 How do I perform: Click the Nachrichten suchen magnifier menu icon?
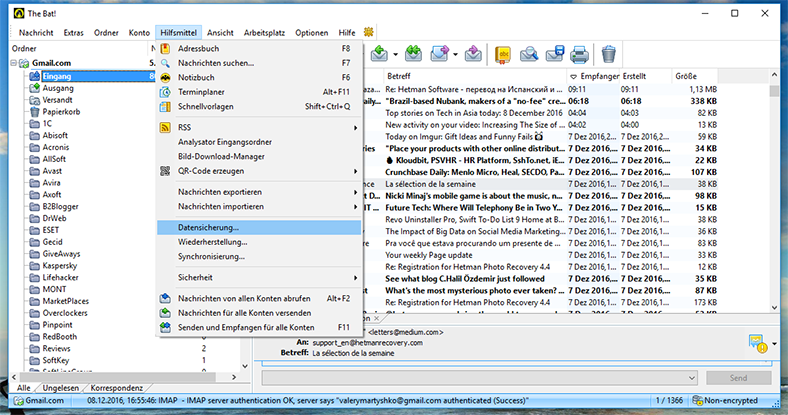point(165,63)
